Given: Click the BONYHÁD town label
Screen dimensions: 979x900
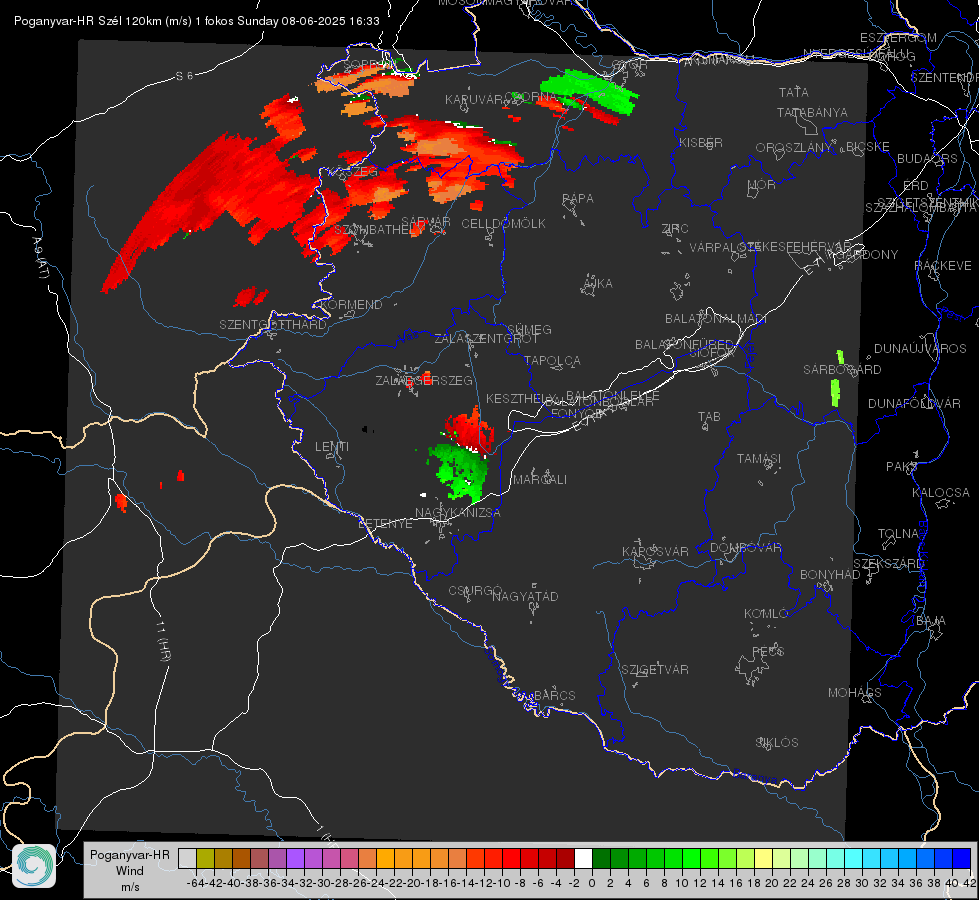Looking at the screenshot, I should (830, 574).
